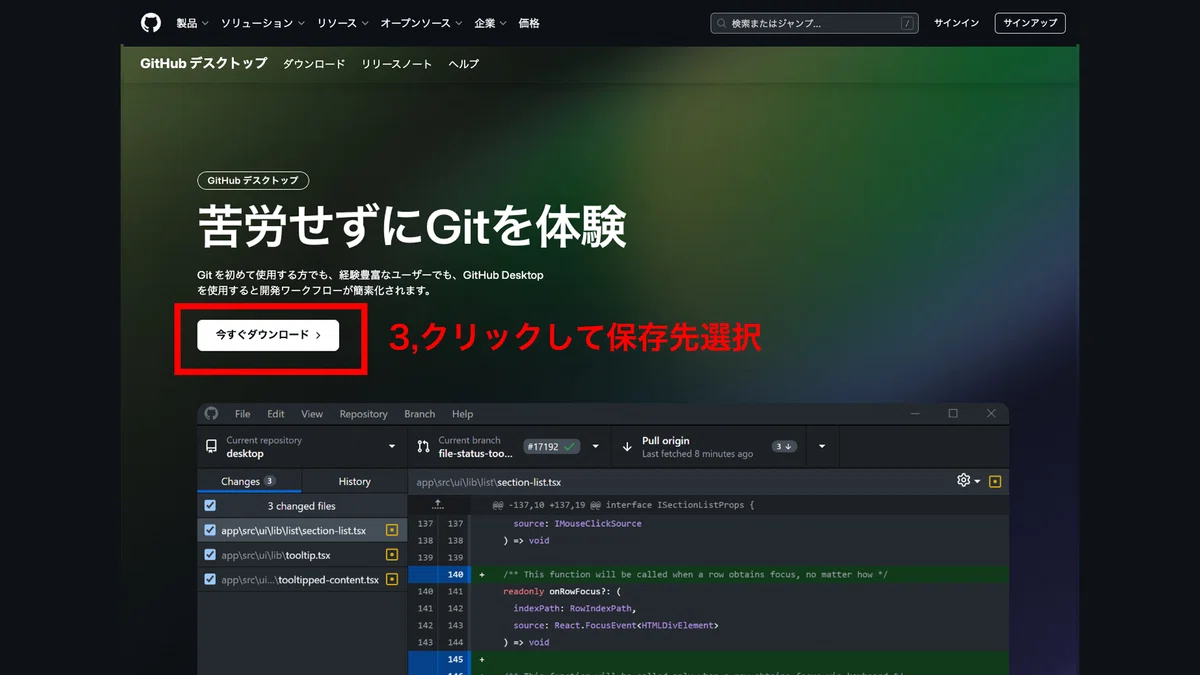
Task: Click the '3 changed files' label
Action: pos(301,506)
